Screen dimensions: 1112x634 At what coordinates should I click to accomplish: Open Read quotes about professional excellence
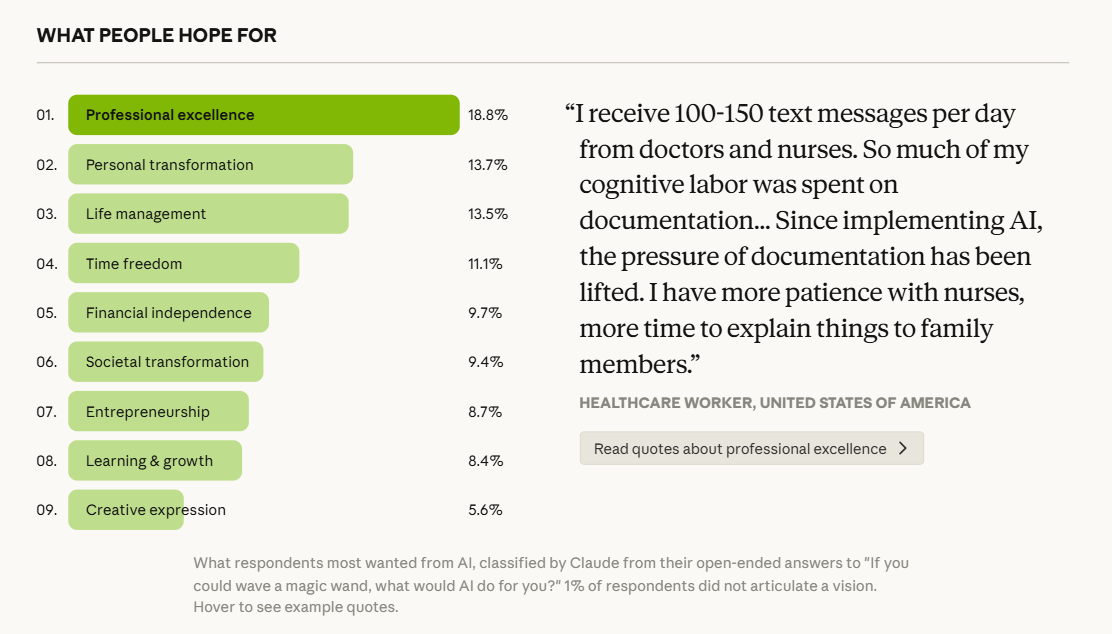pos(740,449)
